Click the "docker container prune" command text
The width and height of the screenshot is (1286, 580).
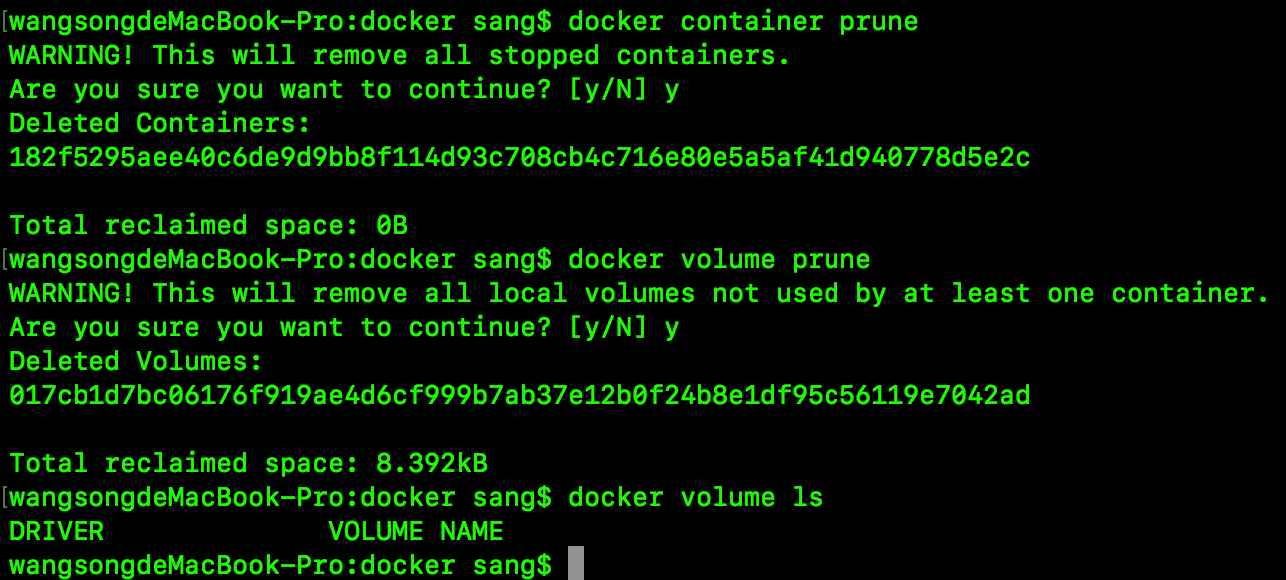coord(742,21)
